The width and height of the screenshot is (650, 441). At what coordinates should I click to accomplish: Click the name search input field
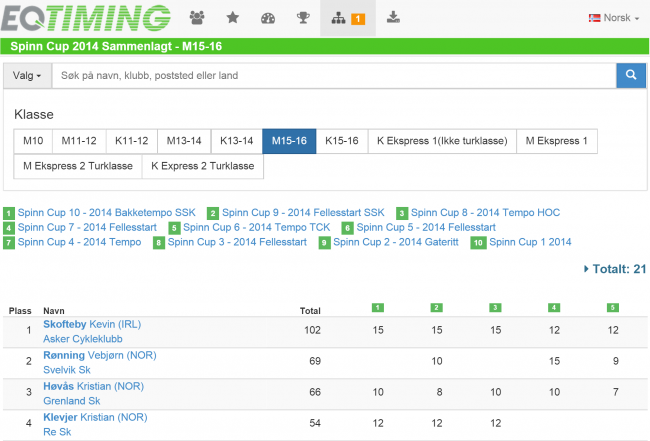pyautogui.click(x=334, y=75)
